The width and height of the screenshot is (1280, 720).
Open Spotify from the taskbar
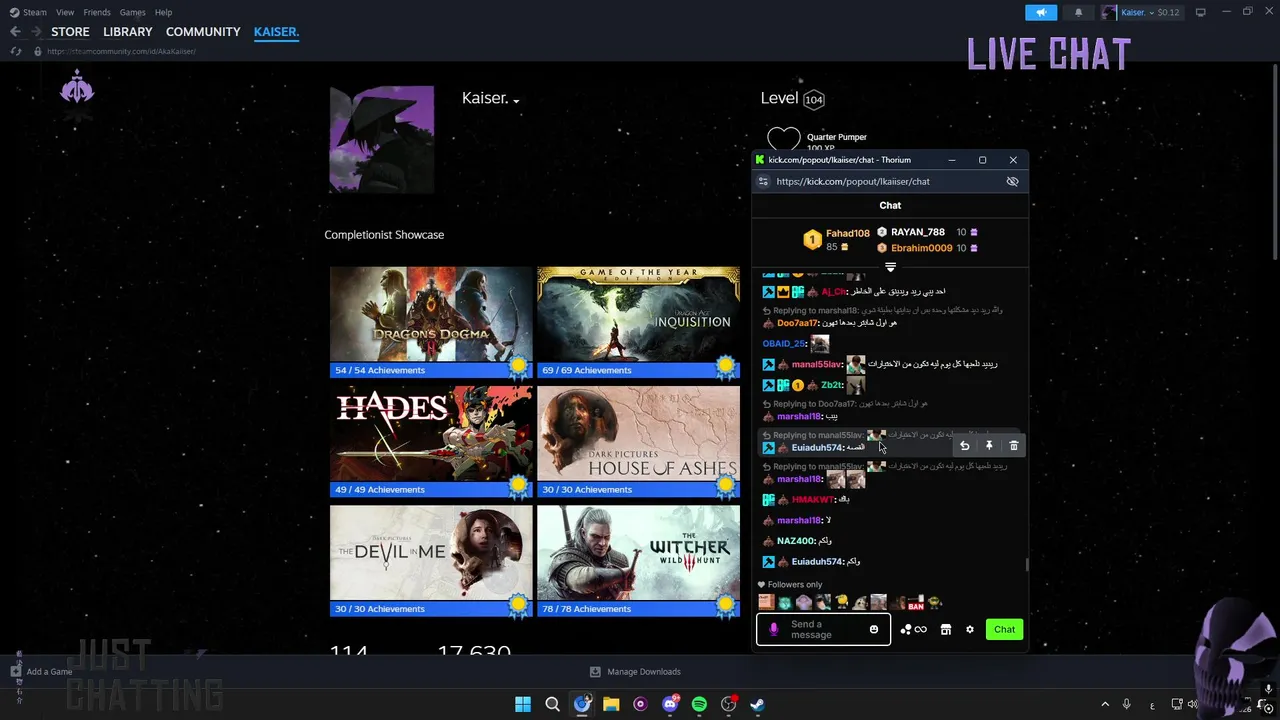(x=699, y=704)
